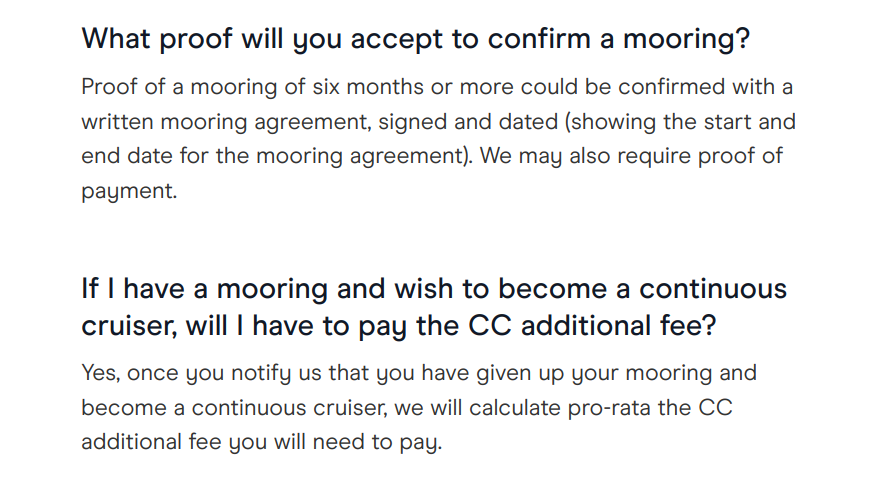Click the heading about proof to confirm a mooring

415,40
